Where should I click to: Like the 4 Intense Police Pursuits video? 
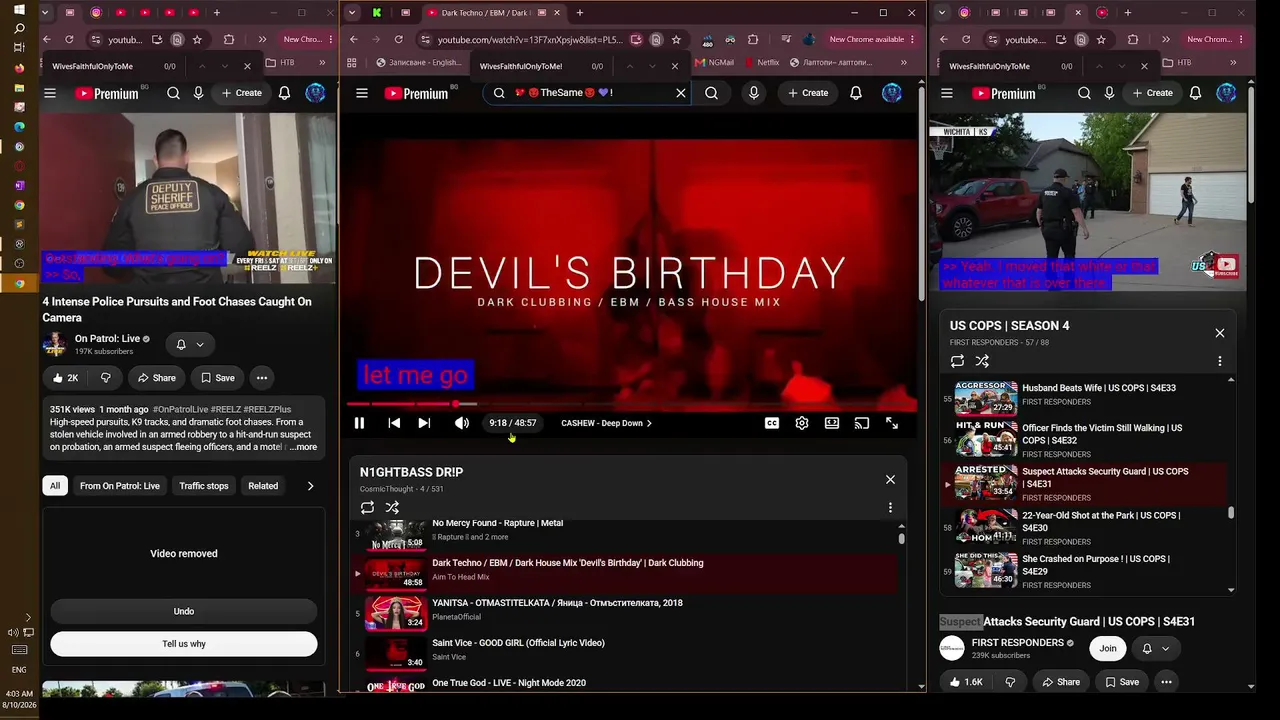point(66,378)
